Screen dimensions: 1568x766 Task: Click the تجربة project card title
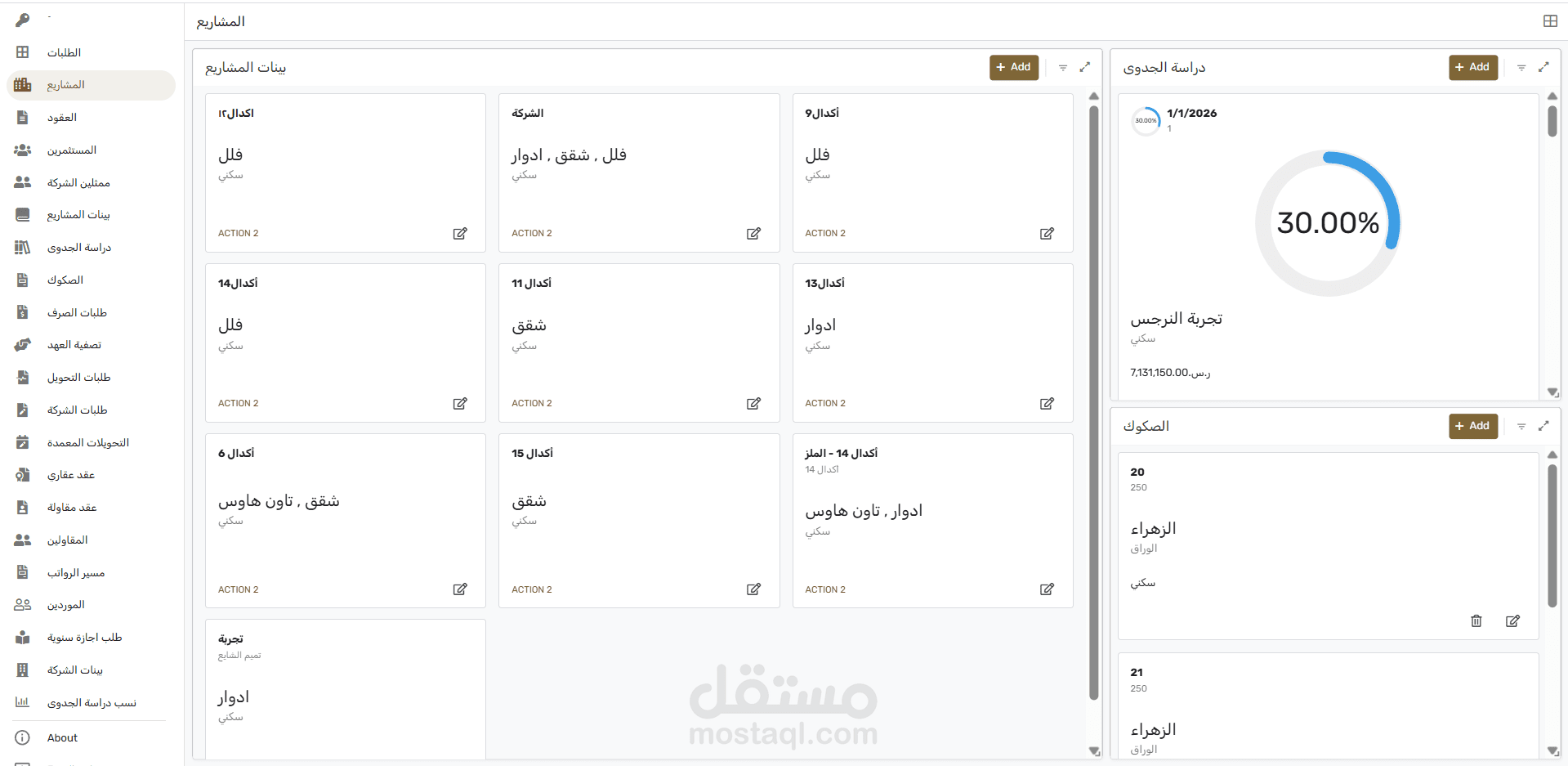[230, 639]
